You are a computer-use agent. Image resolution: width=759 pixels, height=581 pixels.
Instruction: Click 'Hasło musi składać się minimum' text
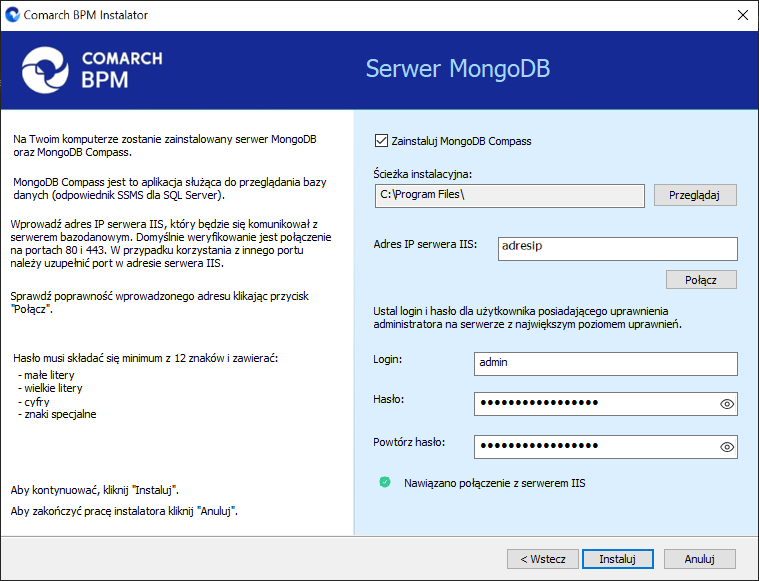[x=145, y=358]
